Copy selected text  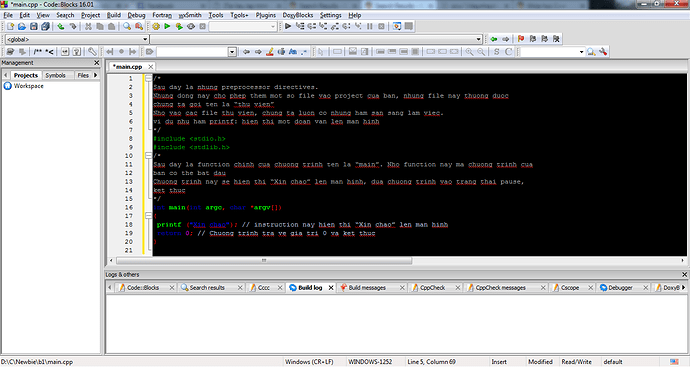coord(100,26)
